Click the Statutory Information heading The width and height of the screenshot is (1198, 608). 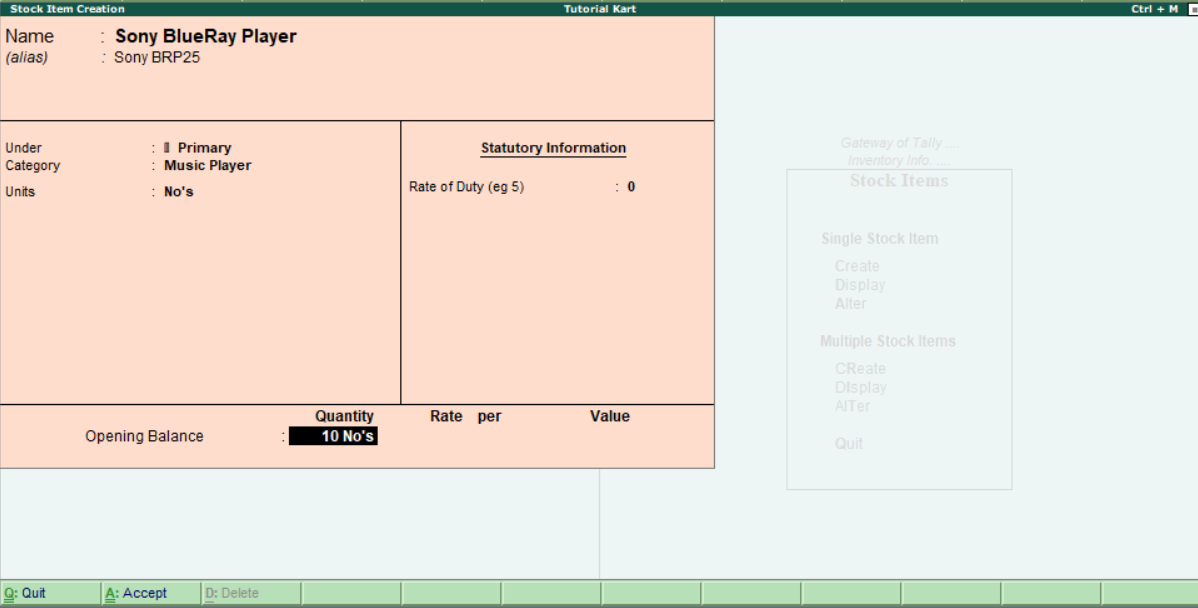pos(553,148)
